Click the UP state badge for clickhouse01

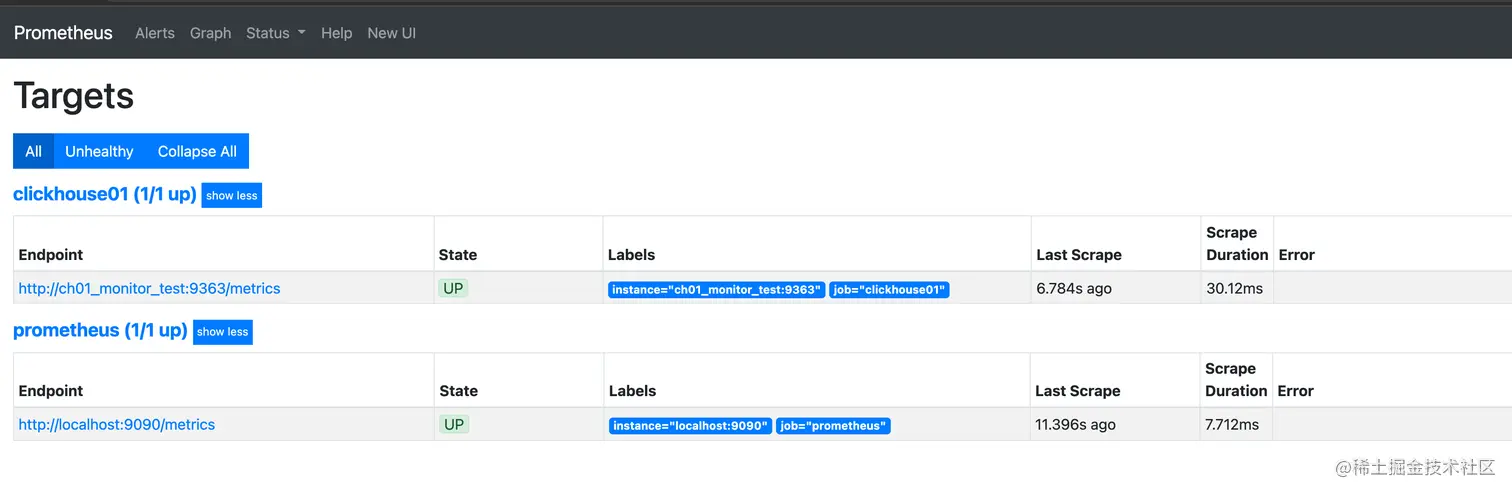click(453, 288)
